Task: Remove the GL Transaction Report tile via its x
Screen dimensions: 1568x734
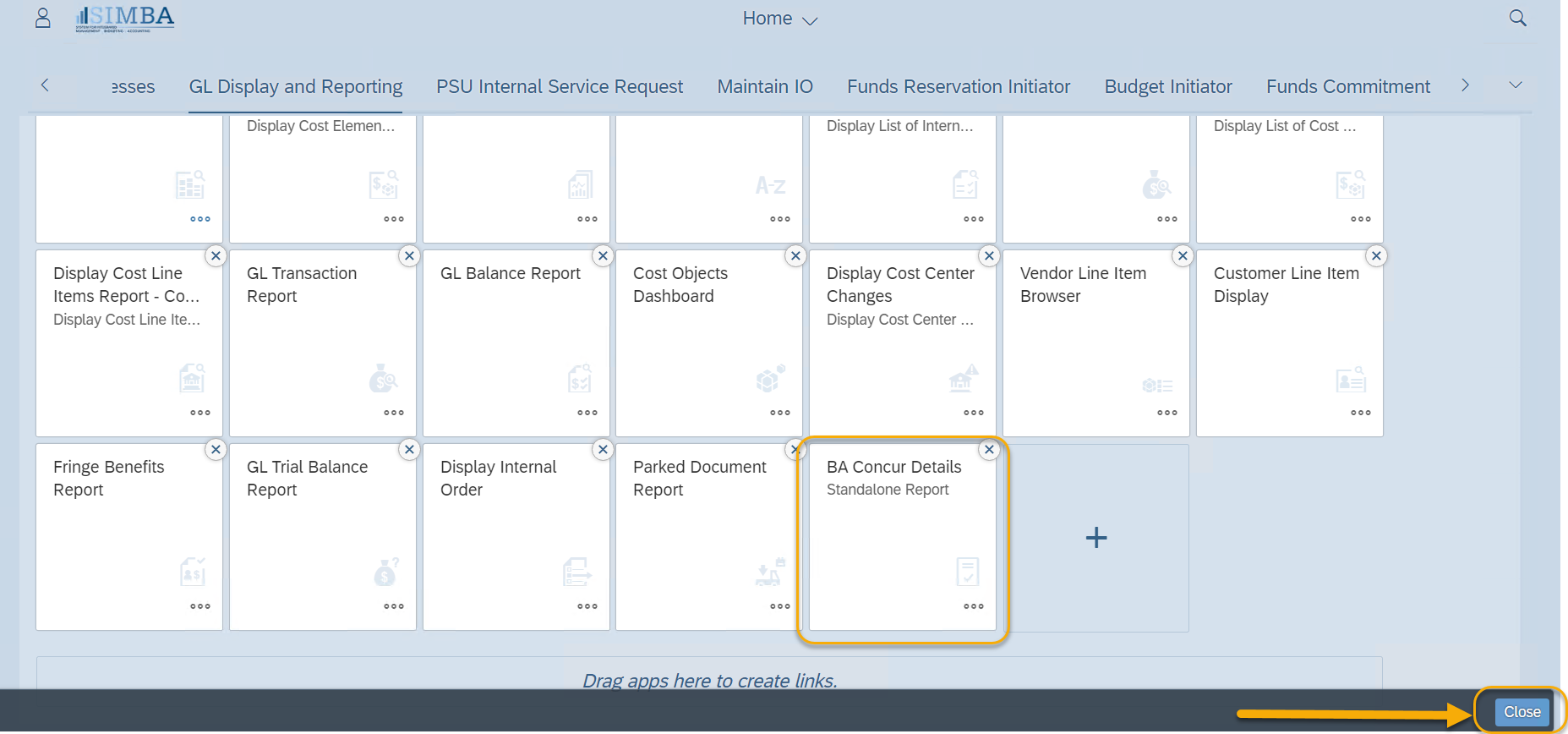Action: (x=409, y=255)
